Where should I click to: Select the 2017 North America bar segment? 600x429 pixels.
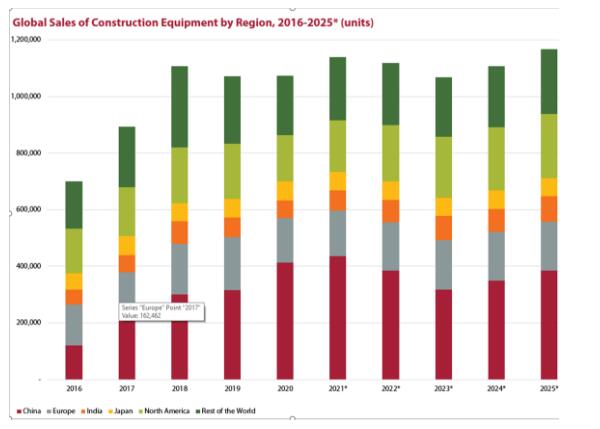click(x=127, y=212)
